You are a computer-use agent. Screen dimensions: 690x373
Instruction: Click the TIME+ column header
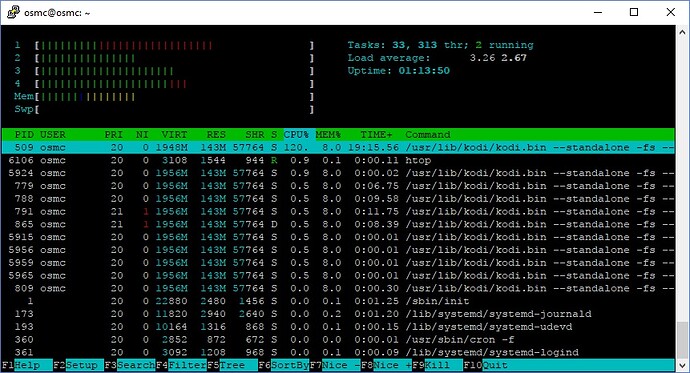click(376, 135)
